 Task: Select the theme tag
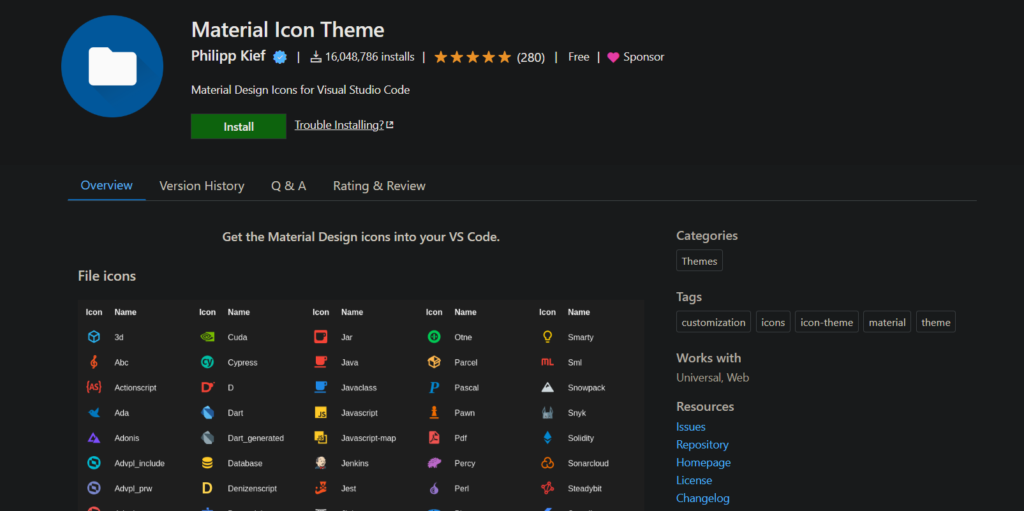pos(936,322)
